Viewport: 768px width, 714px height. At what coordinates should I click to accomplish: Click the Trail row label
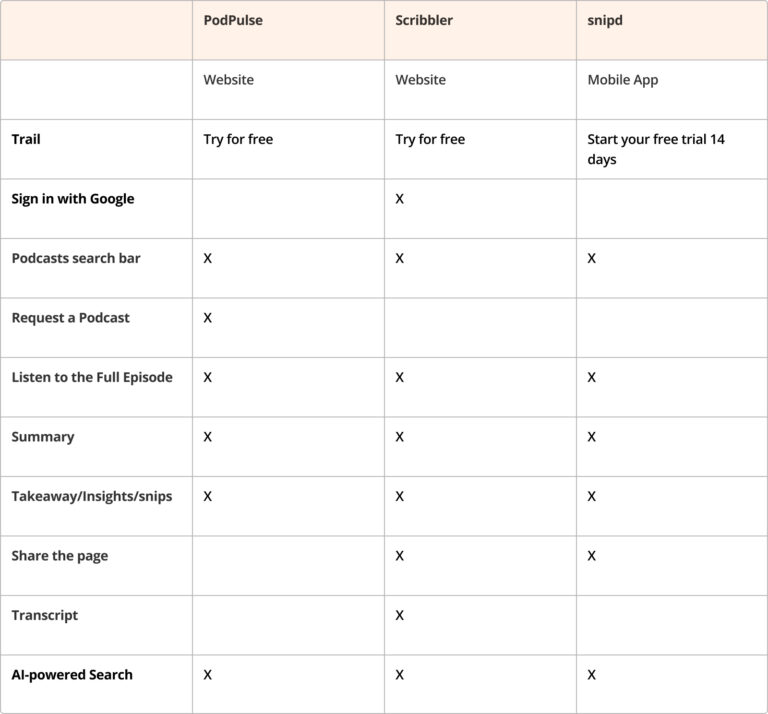[26, 139]
